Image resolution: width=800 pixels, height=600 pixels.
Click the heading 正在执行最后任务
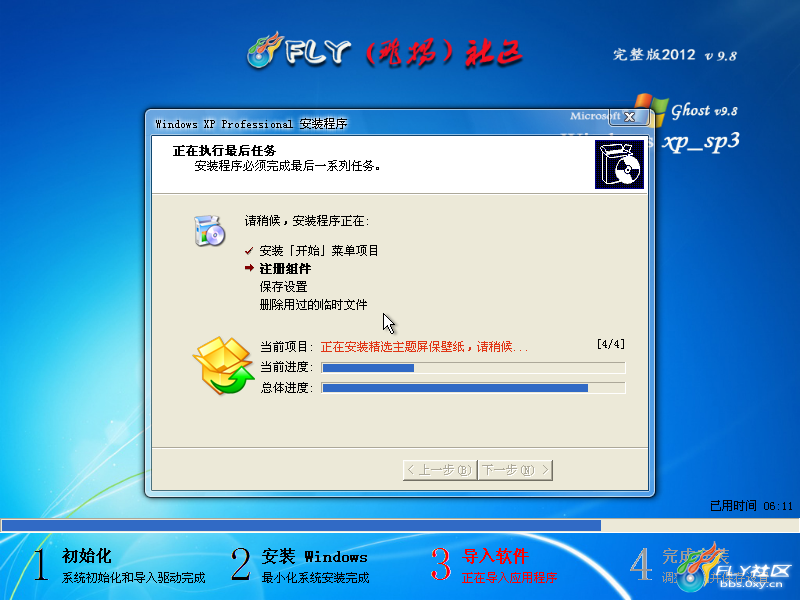tap(224, 151)
